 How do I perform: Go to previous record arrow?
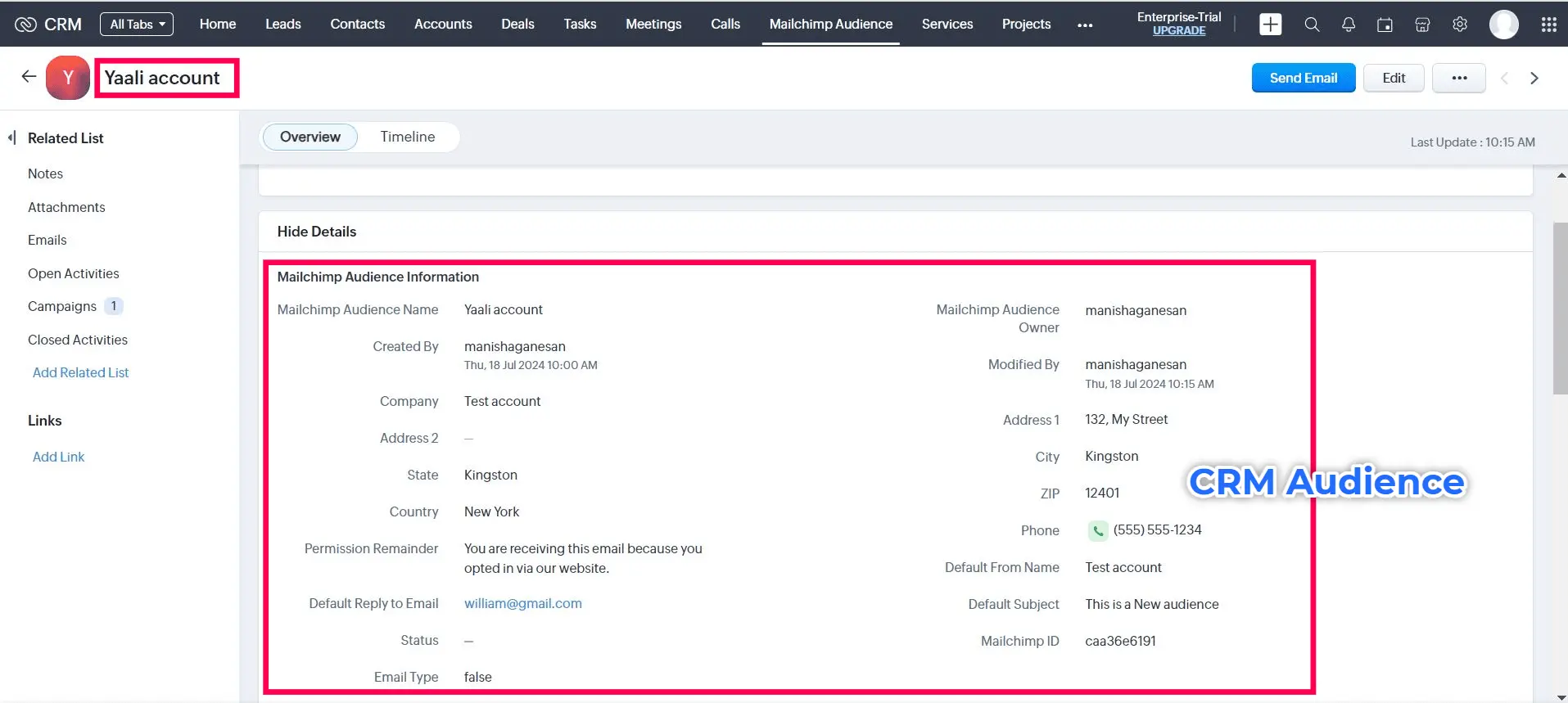(x=1504, y=78)
